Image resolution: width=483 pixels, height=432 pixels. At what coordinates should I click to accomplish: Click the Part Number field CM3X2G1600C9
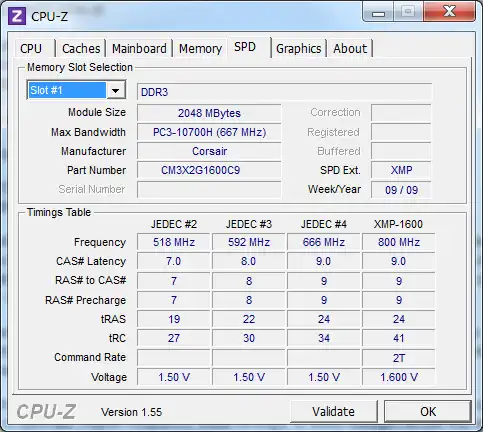209,170
